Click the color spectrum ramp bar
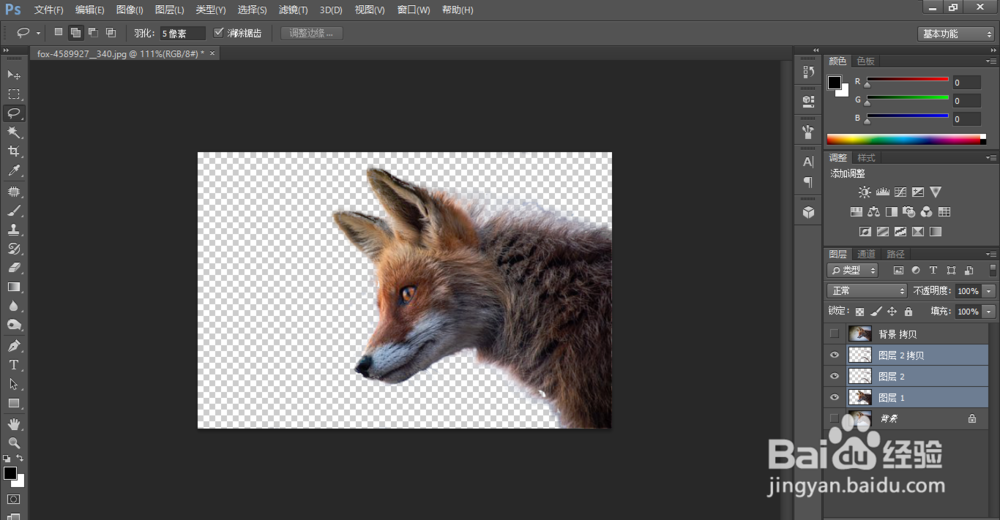 click(905, 139)
